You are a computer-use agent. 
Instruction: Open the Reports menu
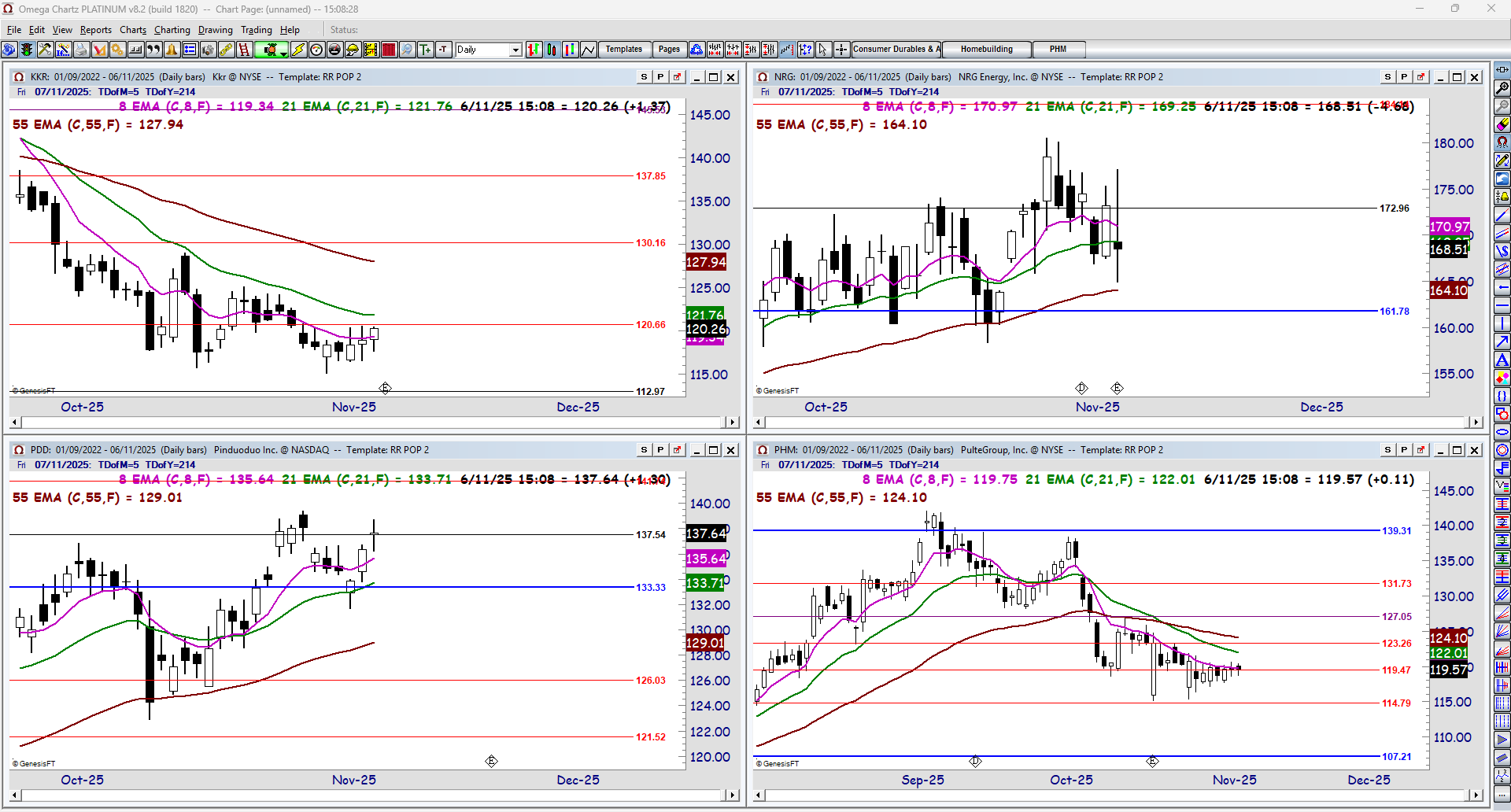[96, 30]
